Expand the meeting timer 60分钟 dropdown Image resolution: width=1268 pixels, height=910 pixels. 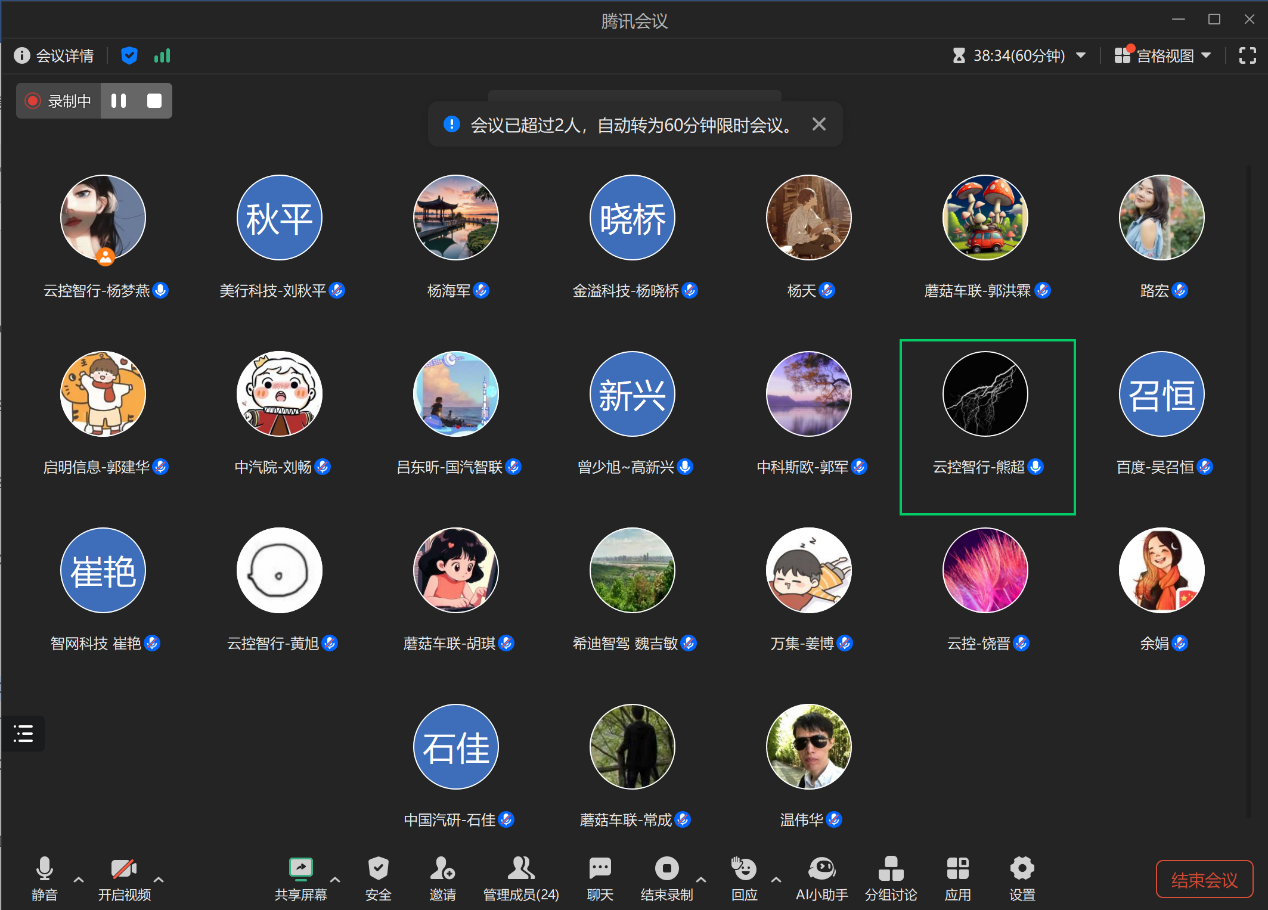click(1080, 56)
